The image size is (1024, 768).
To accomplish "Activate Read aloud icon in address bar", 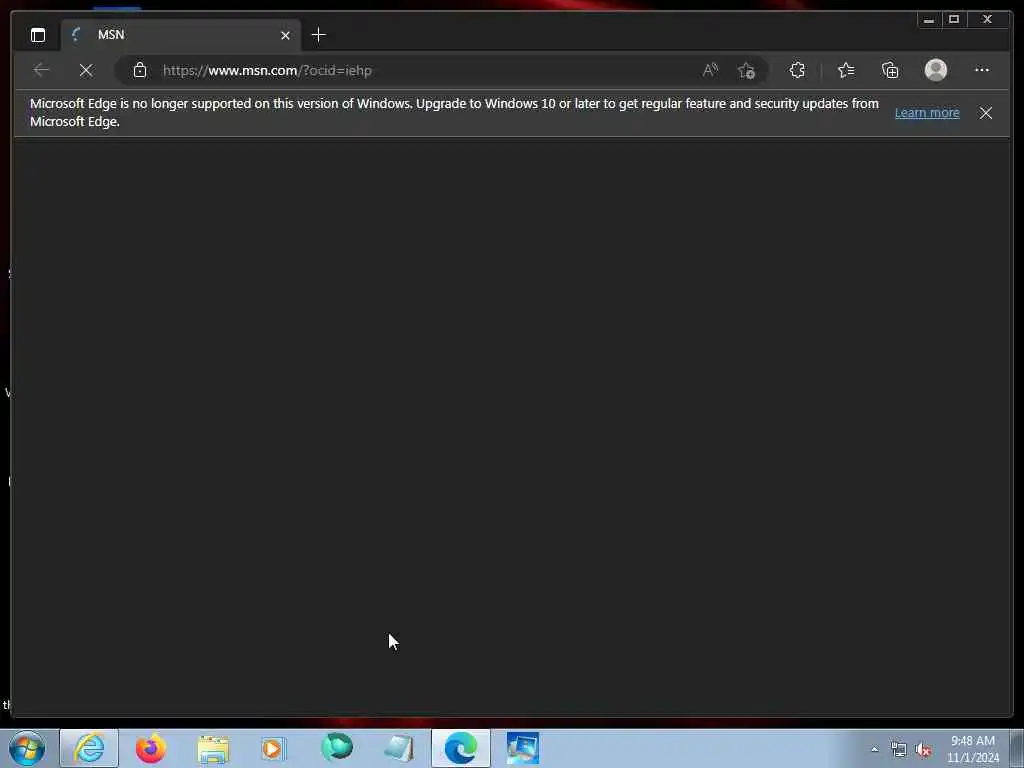I will (711, 70).
